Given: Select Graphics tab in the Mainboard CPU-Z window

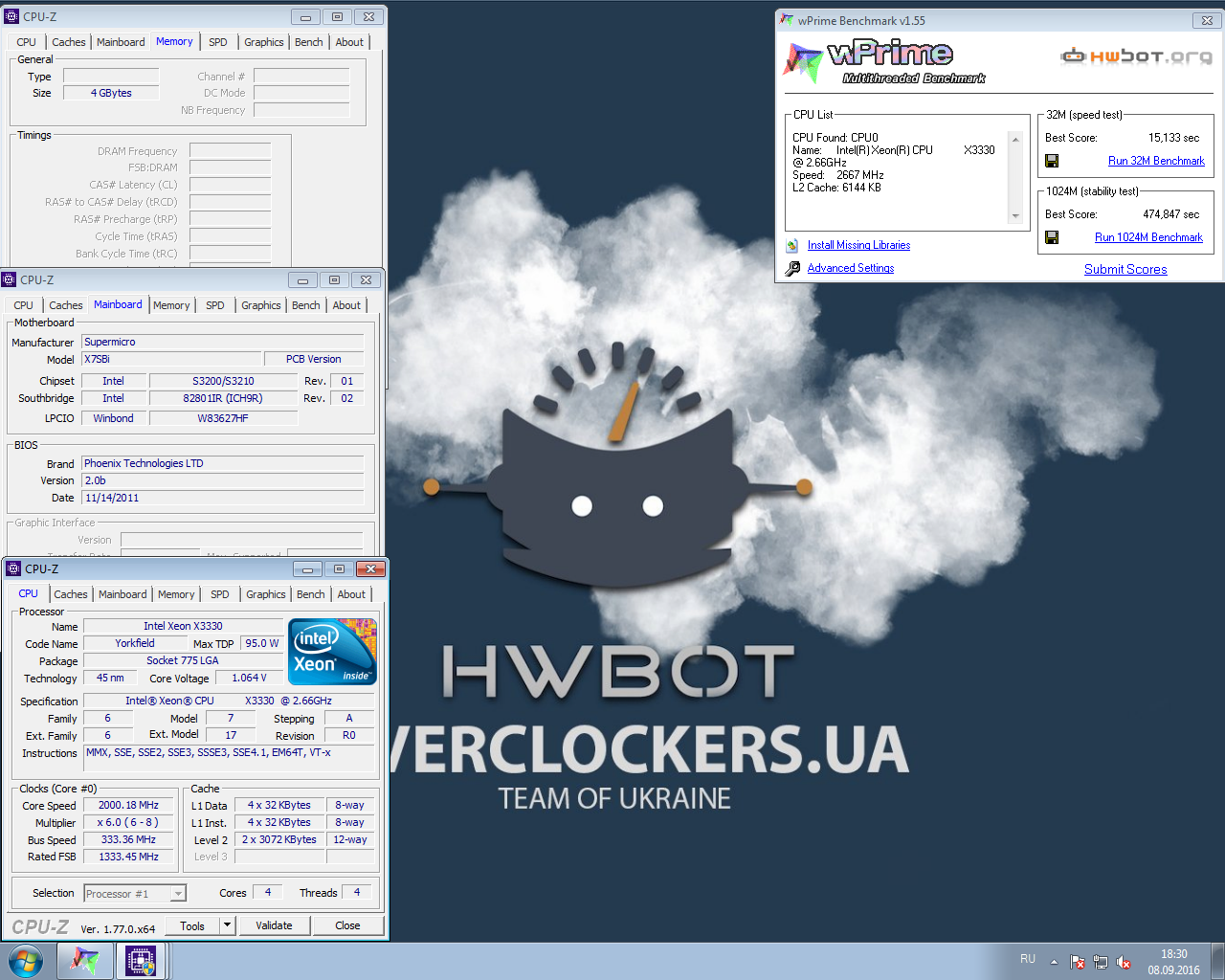Looking at the screenshot, I should (x=261, y=305).
